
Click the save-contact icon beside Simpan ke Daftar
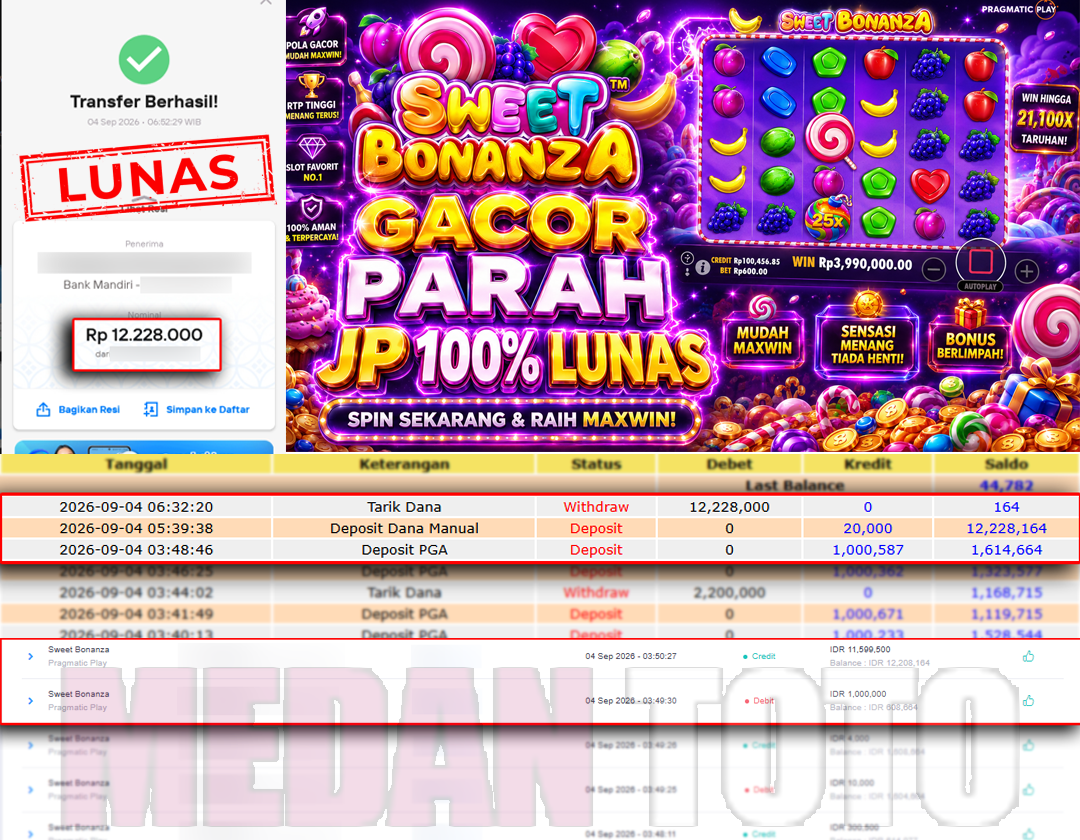point(150,410)
